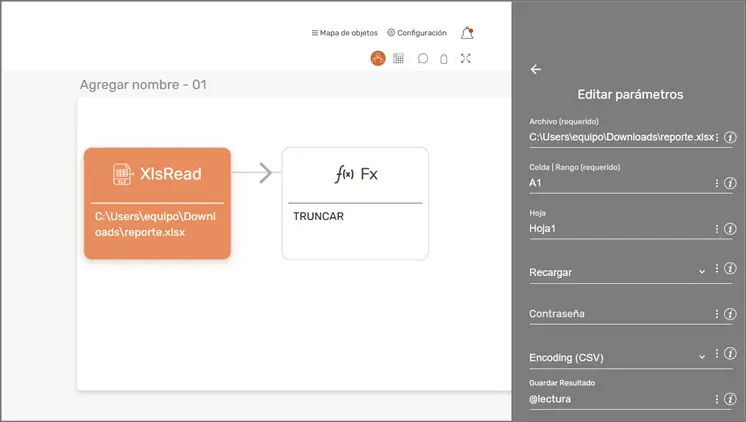Show info for the Hoja field
The width and height of the screenshot is (746, 422).
coord(730,229)
